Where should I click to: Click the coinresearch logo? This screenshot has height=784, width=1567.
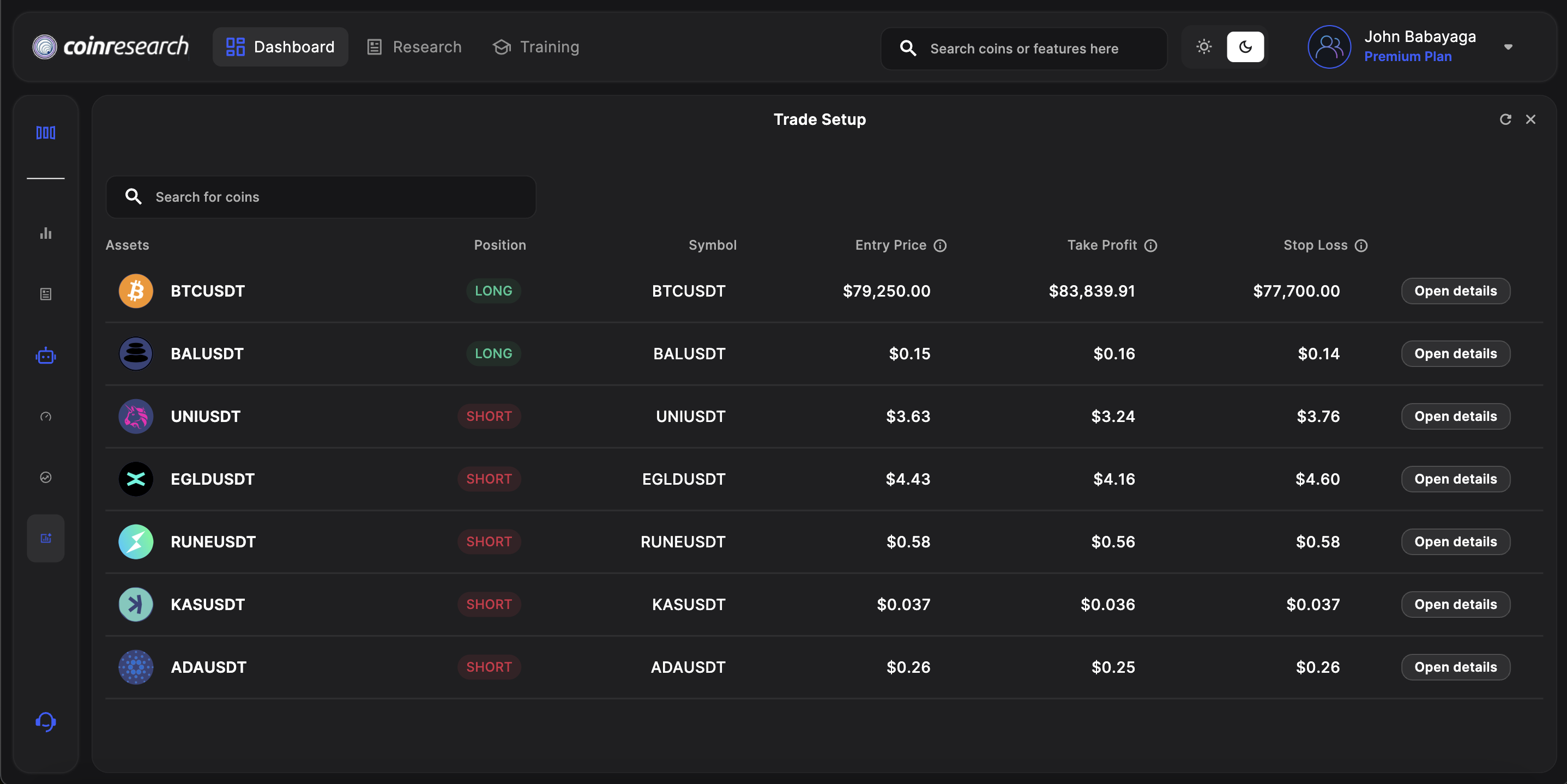pyautogui.click(x=110, y=47)
